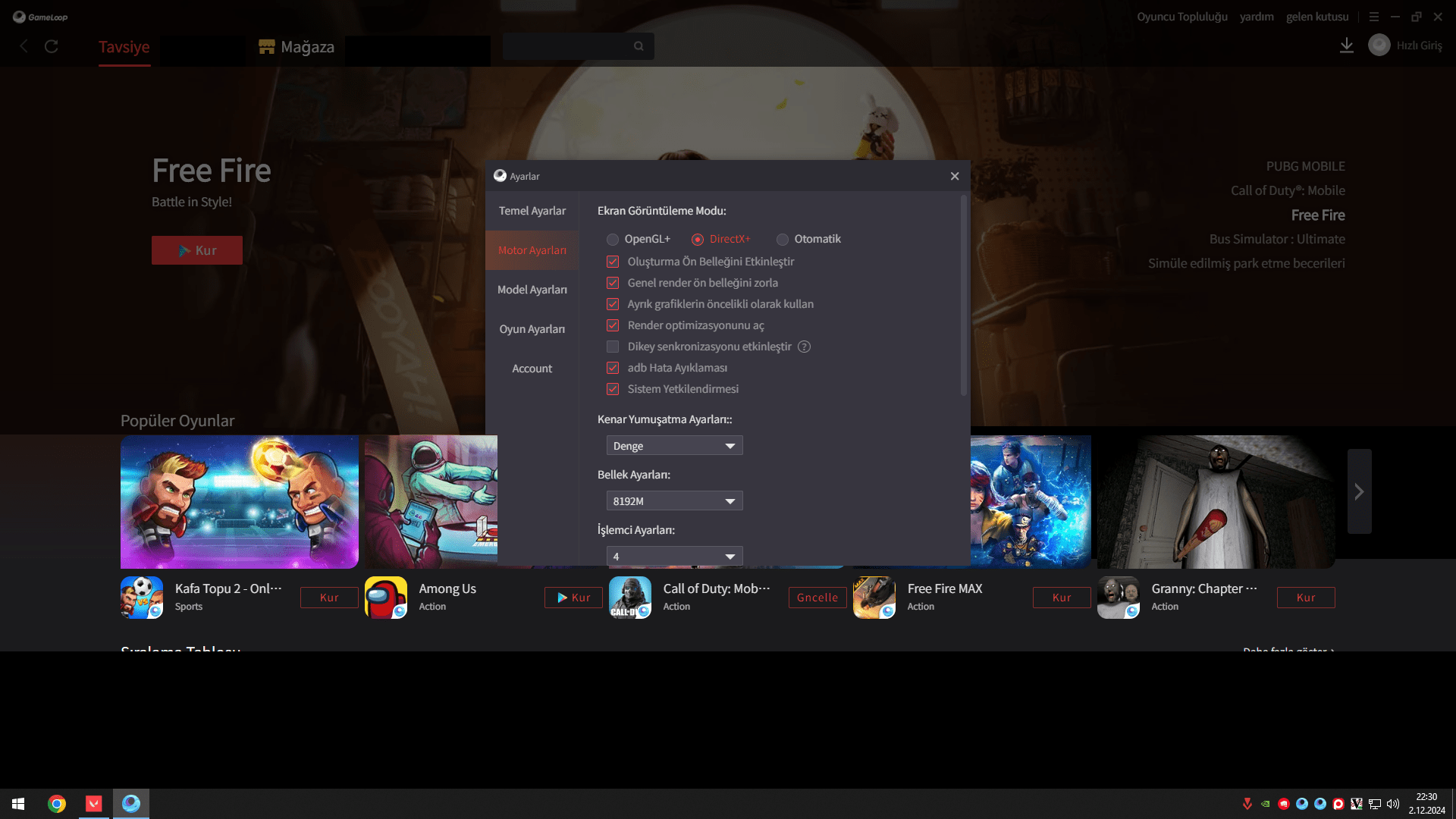Open Oyuncu Topluluğu link
Screen dimensions: 1456x819
(1182, 17)
